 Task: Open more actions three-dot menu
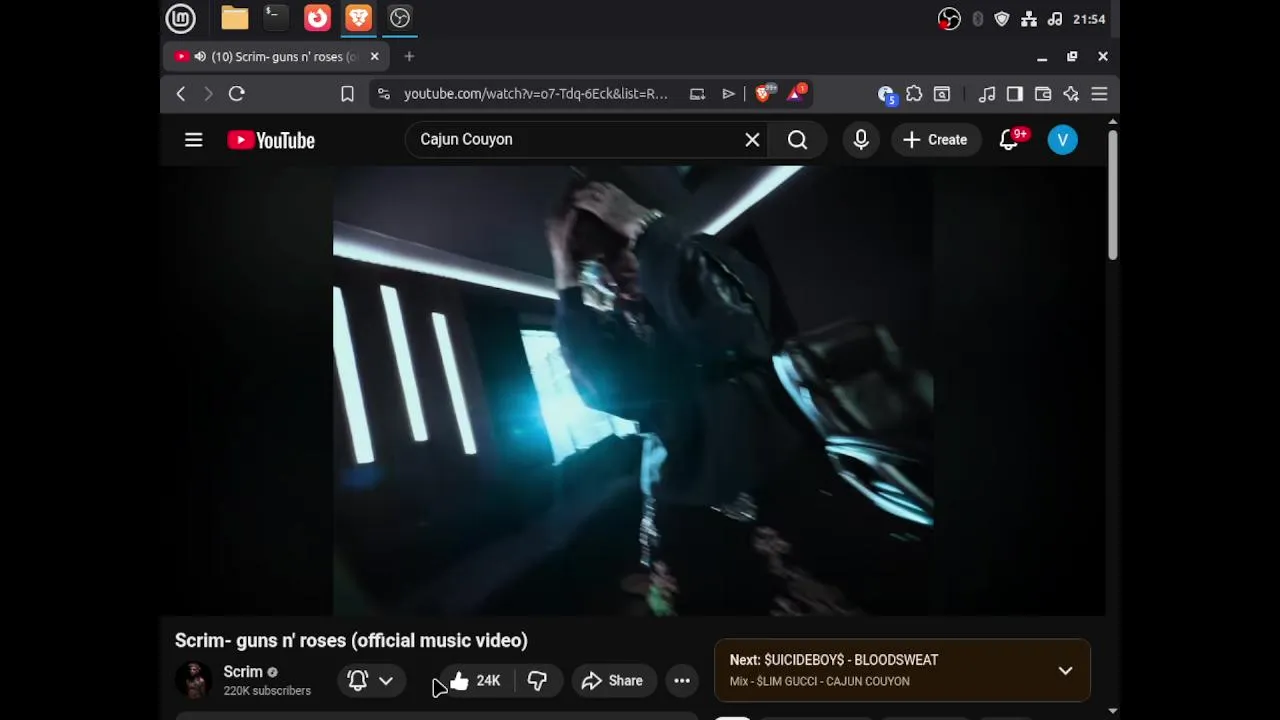pyautogui.click(x=682, y=681)
